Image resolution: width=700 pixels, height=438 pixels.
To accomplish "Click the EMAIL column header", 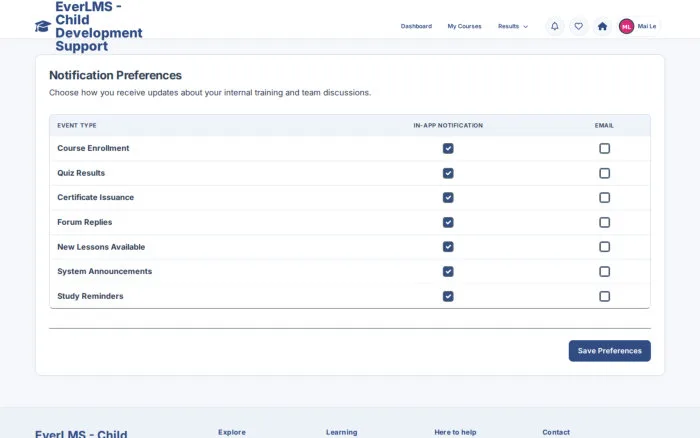I will click(x=604, y=125).
